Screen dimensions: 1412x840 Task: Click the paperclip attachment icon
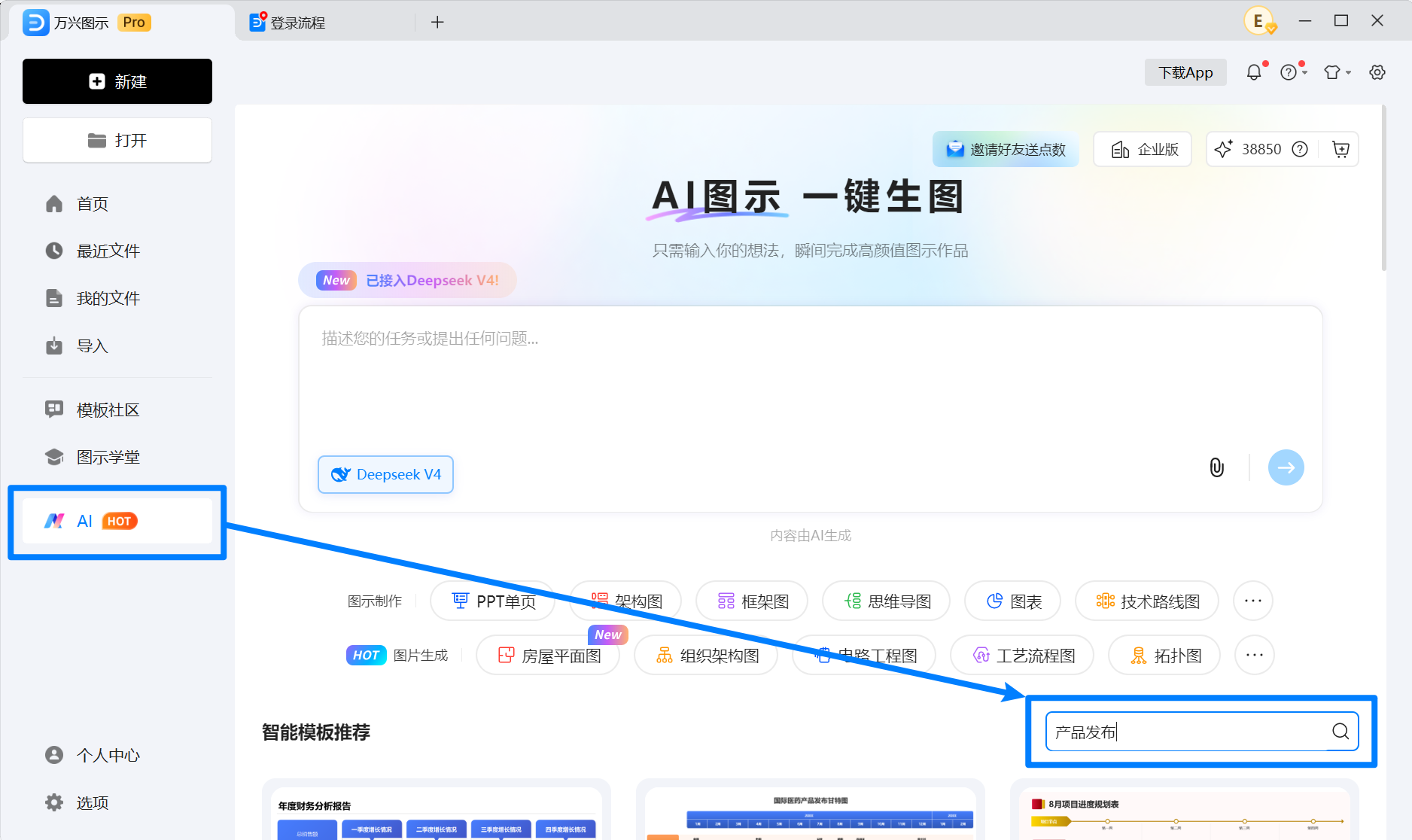coord(1216,467)
